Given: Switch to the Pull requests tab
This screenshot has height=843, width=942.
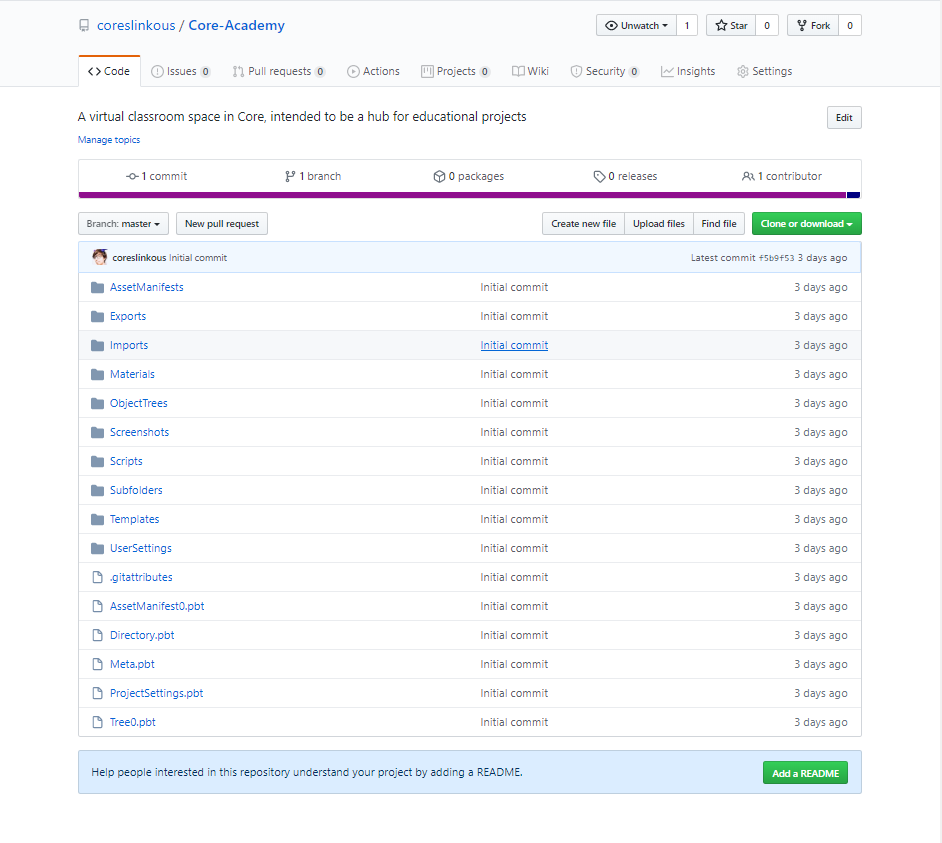Looking at the screenshot, I should [x=279, y=71].
